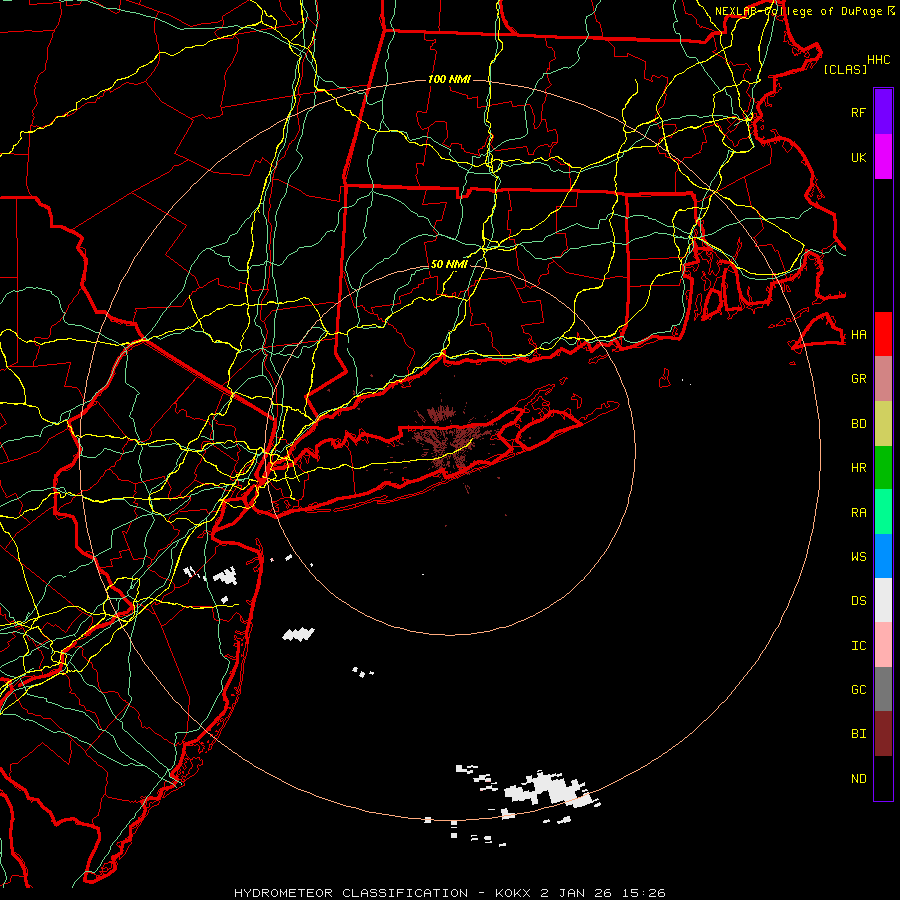Viewport: 900px width, 900px height.
Task: Click the UK legend label
Action: pyautogui.click(x=859, y=157)
